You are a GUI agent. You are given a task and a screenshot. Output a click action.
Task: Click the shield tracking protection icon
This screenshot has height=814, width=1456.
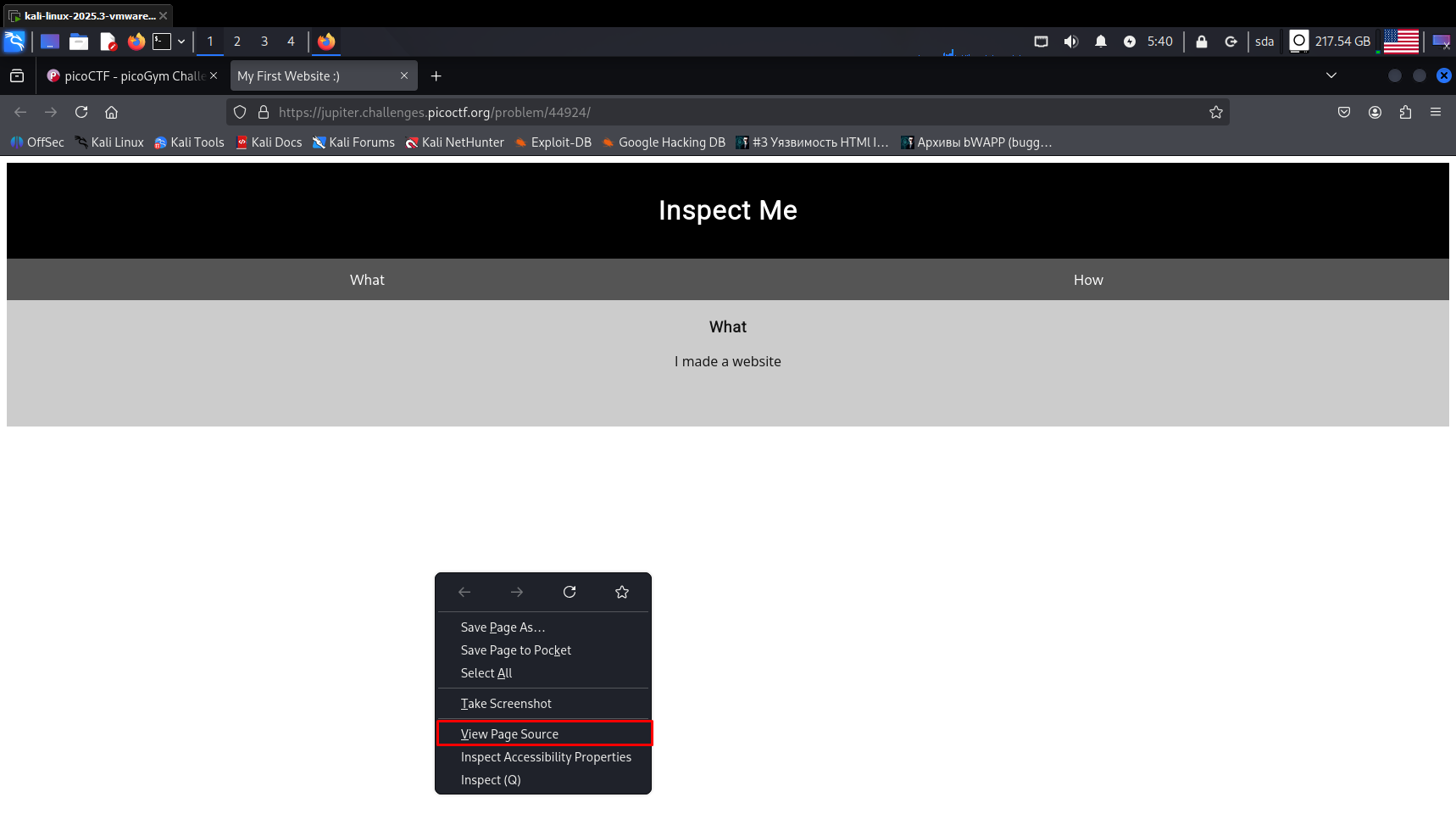tap(240, 112)
